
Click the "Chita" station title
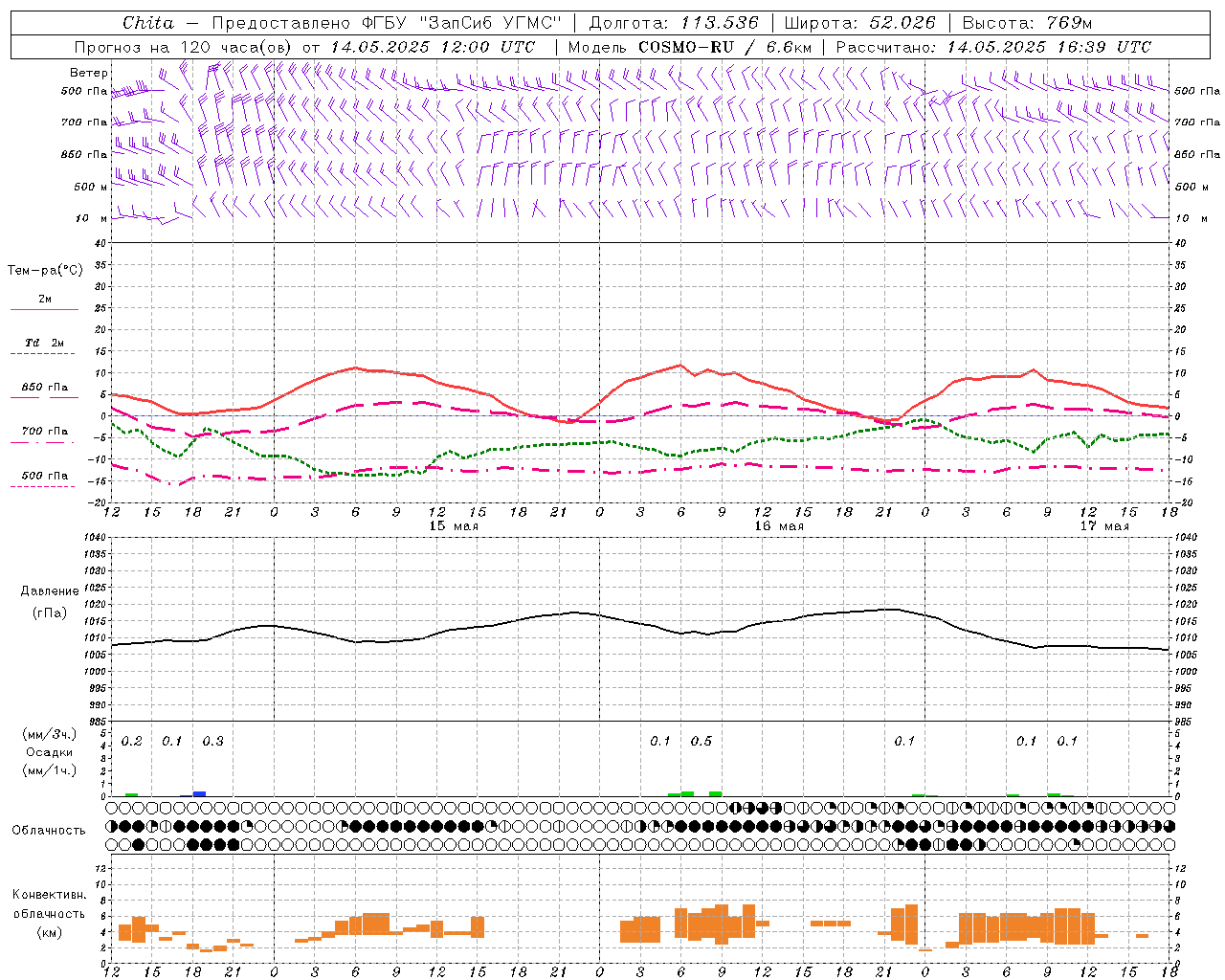pyautogui.click(x=148, y=23)
